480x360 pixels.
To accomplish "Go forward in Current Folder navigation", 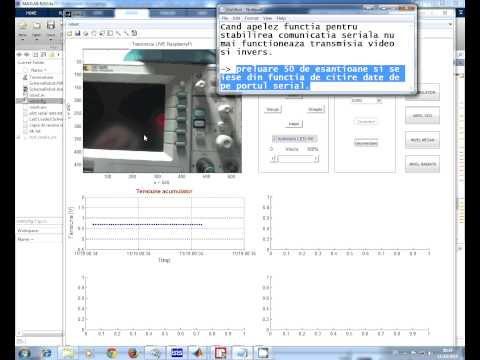I will (x=27, y=54).
